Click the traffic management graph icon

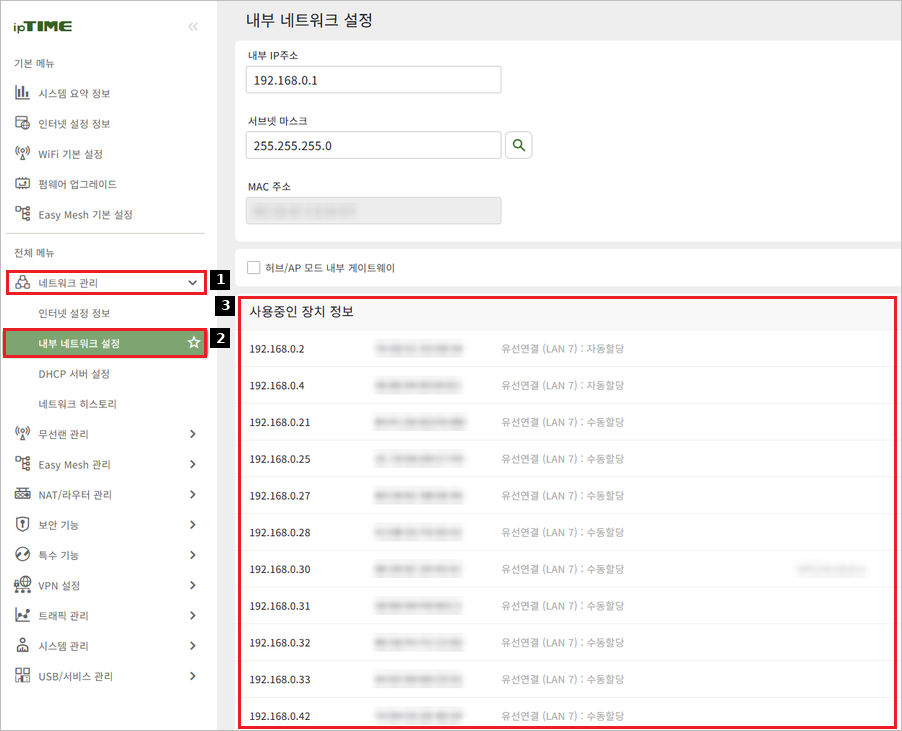click(22, 615)
